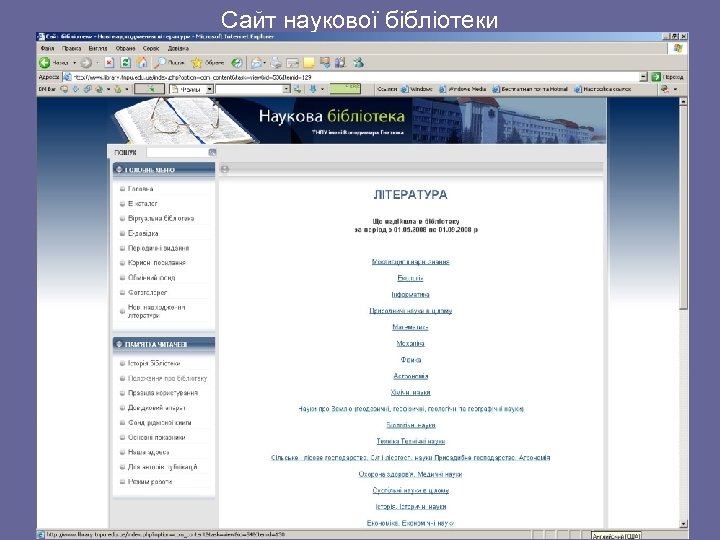This screenshot has height=540, width=720.
Task: Open the Інформатика literature link
Action: coord(410,294)
